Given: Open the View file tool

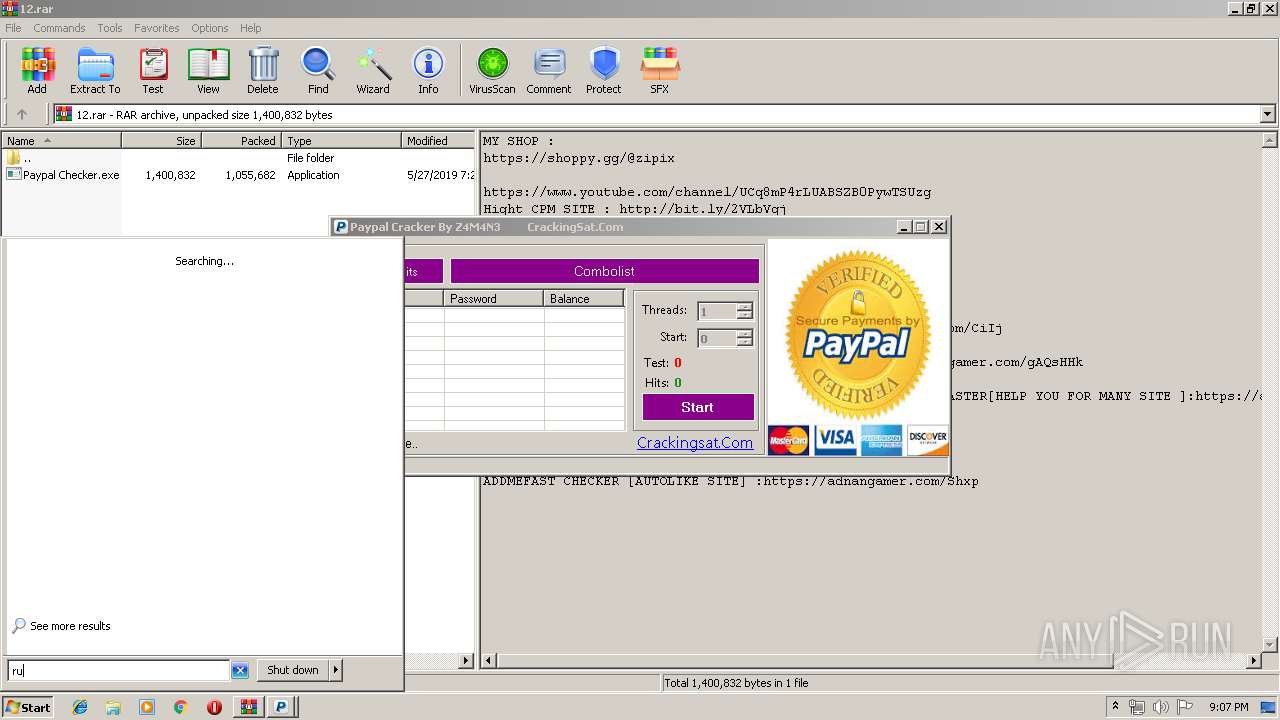Looking at the screenshot, I should (x=208, y=71).
